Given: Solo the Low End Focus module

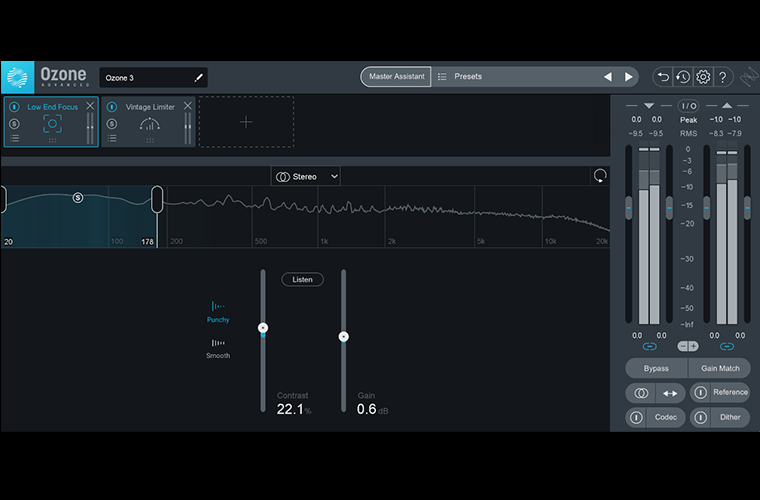Looking at the screenshot, I should tap(14, 124).
